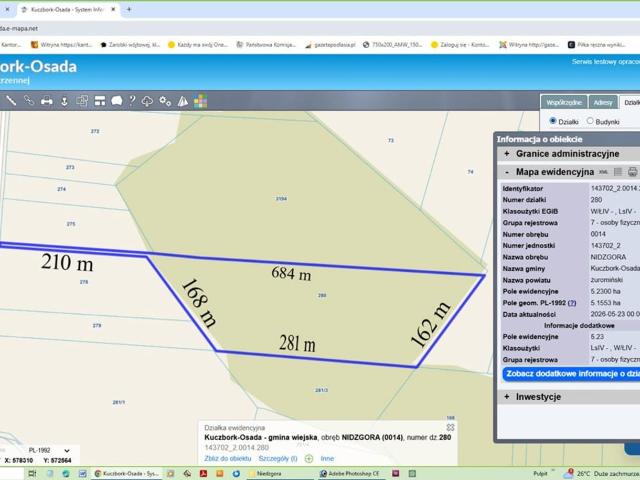Image resolution: width=640 pixels, height=480 pixels.
Task: Switch to Kuczbork-Osada Chrome taskbar item
Action: coord(127,473)
